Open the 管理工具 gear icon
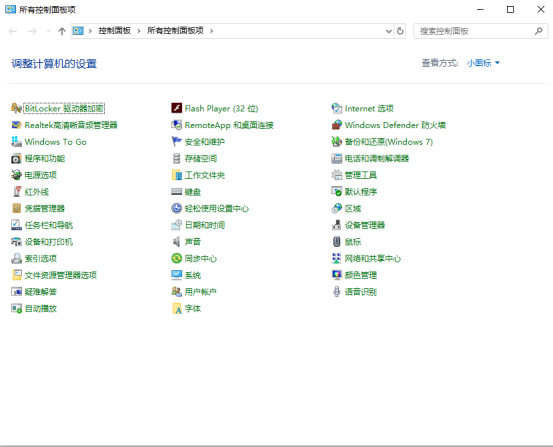Viewport: 553px width, 447px height. [x=336, y=175]
